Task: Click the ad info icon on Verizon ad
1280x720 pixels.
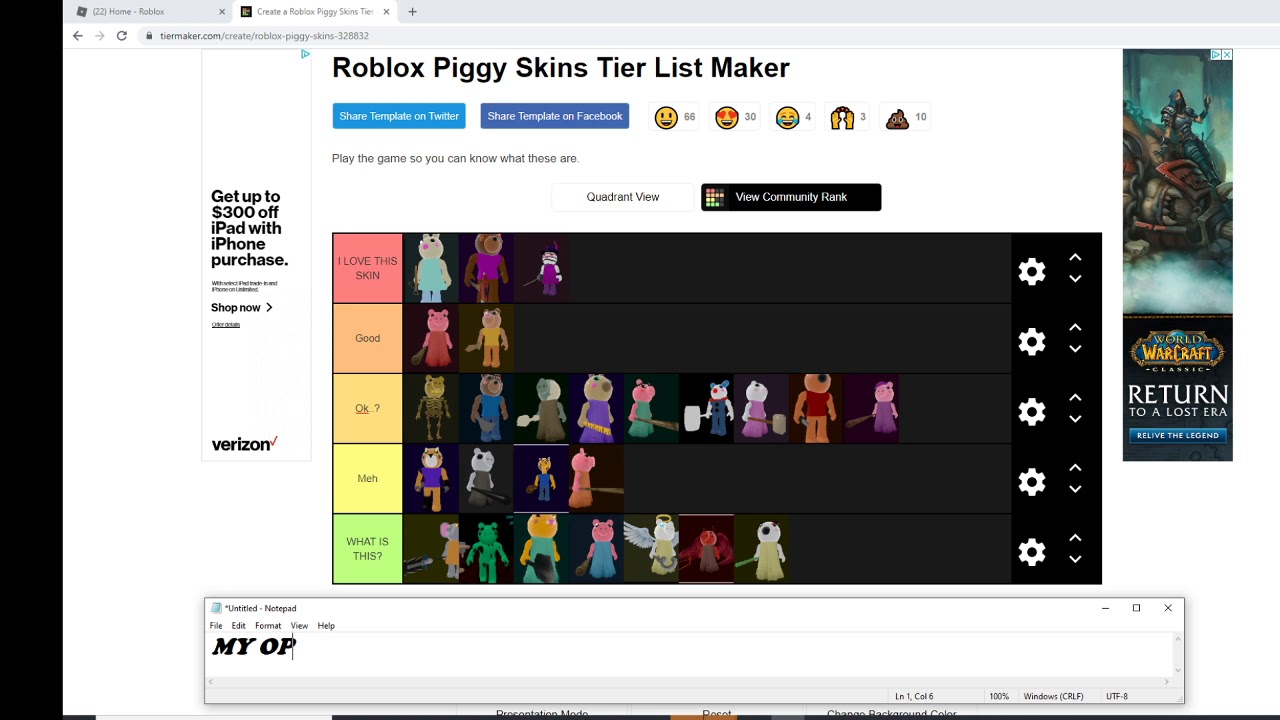Action: [305, 54]
